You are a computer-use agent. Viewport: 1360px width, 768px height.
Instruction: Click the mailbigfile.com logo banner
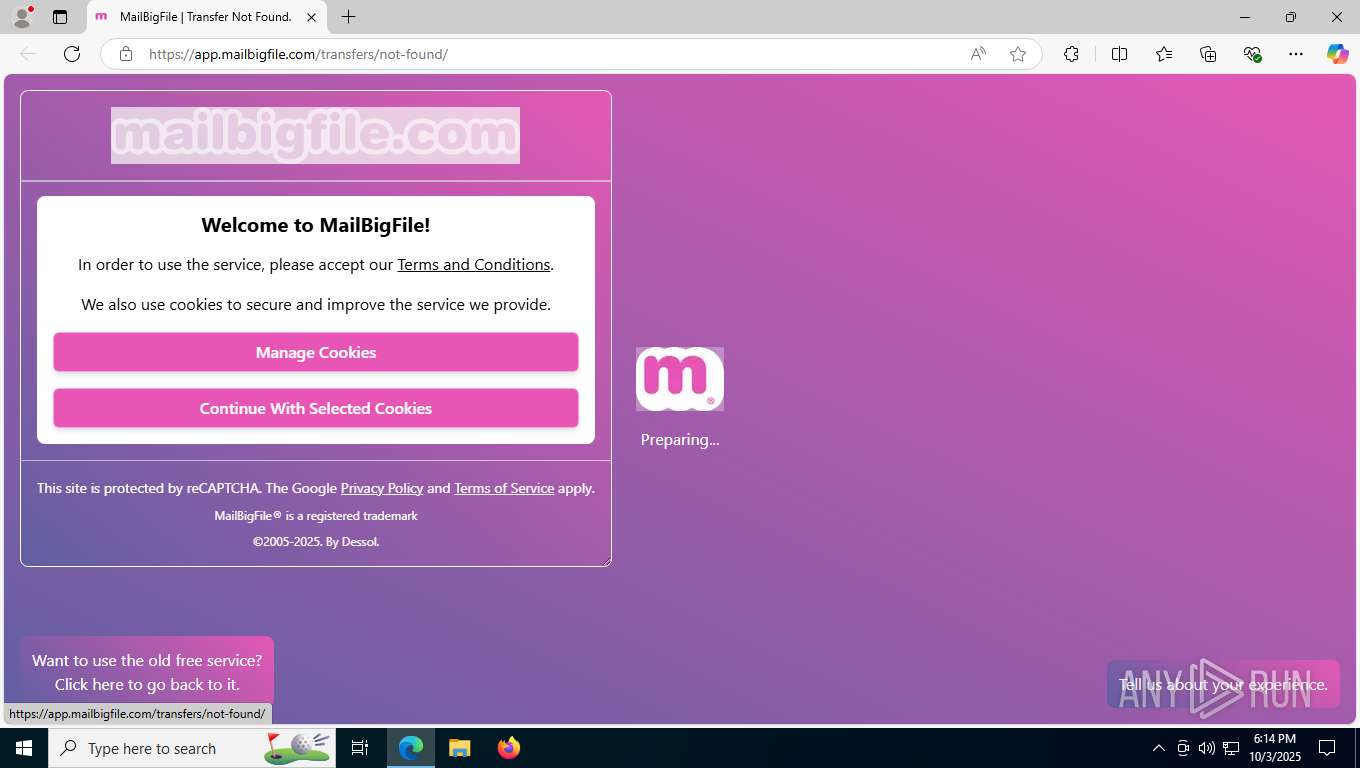coord(315,135)
